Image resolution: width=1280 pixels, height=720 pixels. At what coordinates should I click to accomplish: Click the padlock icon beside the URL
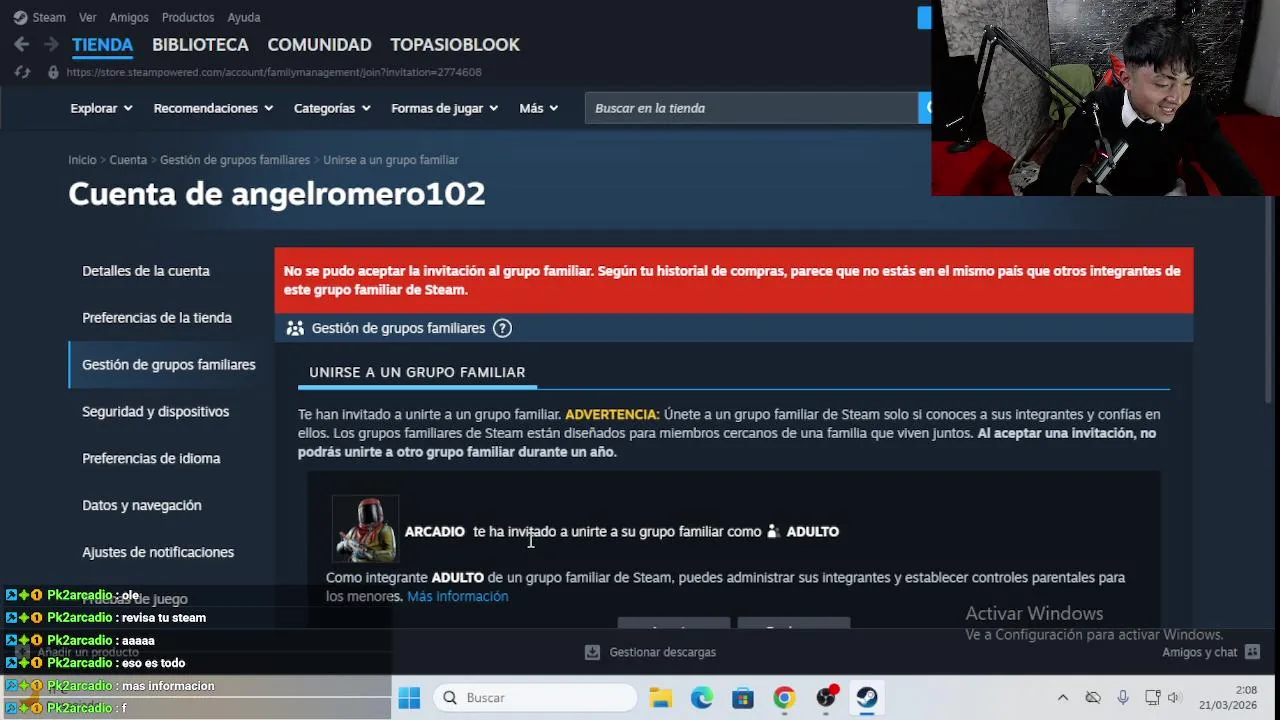click(53, 72)
